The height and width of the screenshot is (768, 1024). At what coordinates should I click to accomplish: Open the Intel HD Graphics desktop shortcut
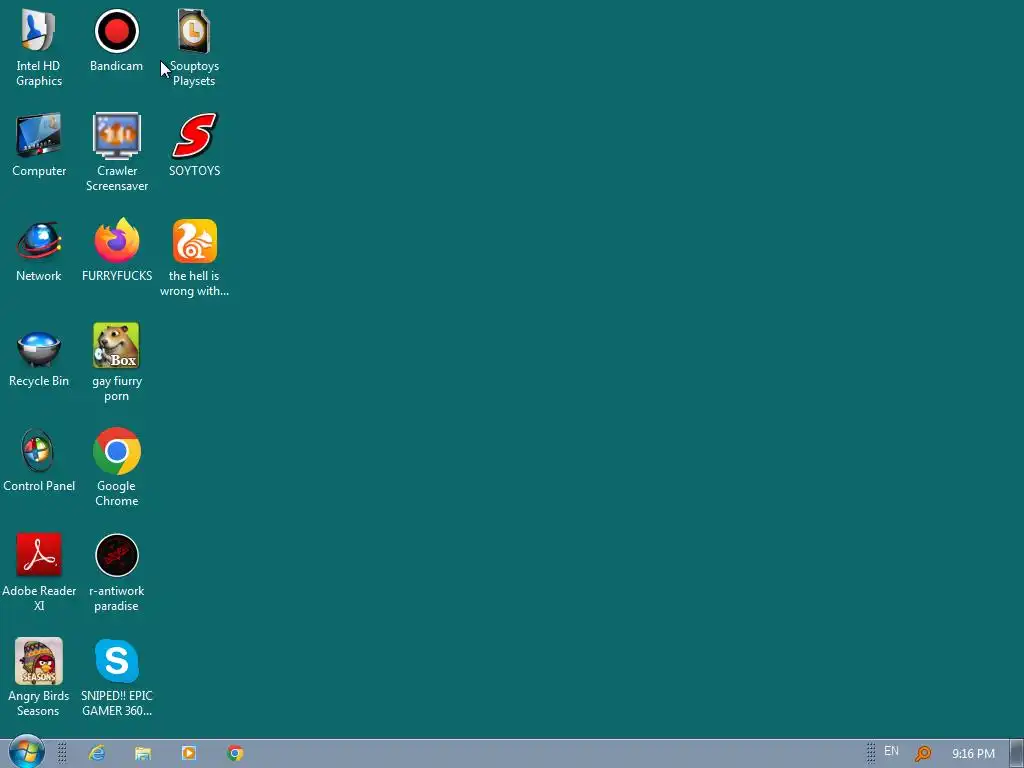(x=39, y=47)
